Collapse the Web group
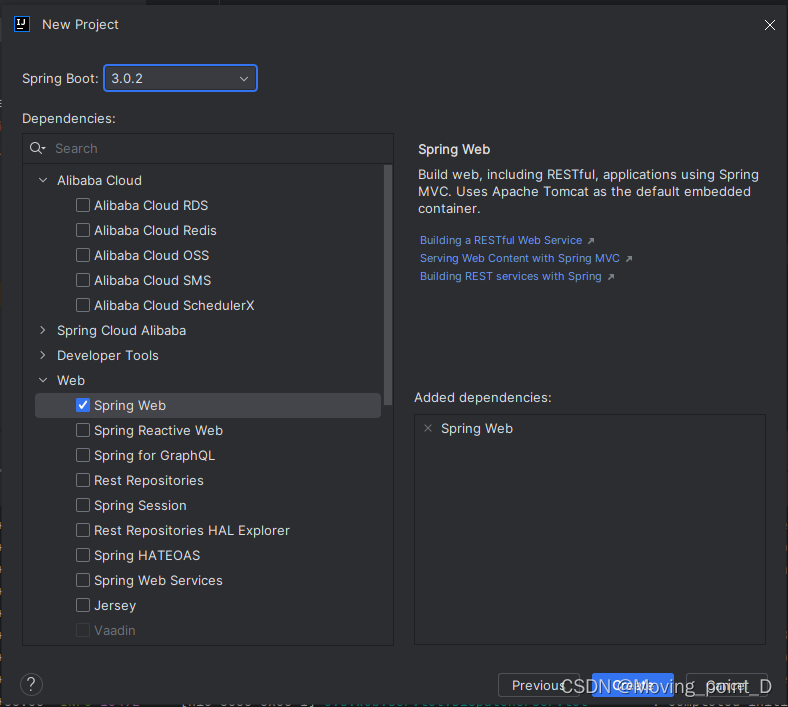788x707 pixels. (x=43, y=380)
